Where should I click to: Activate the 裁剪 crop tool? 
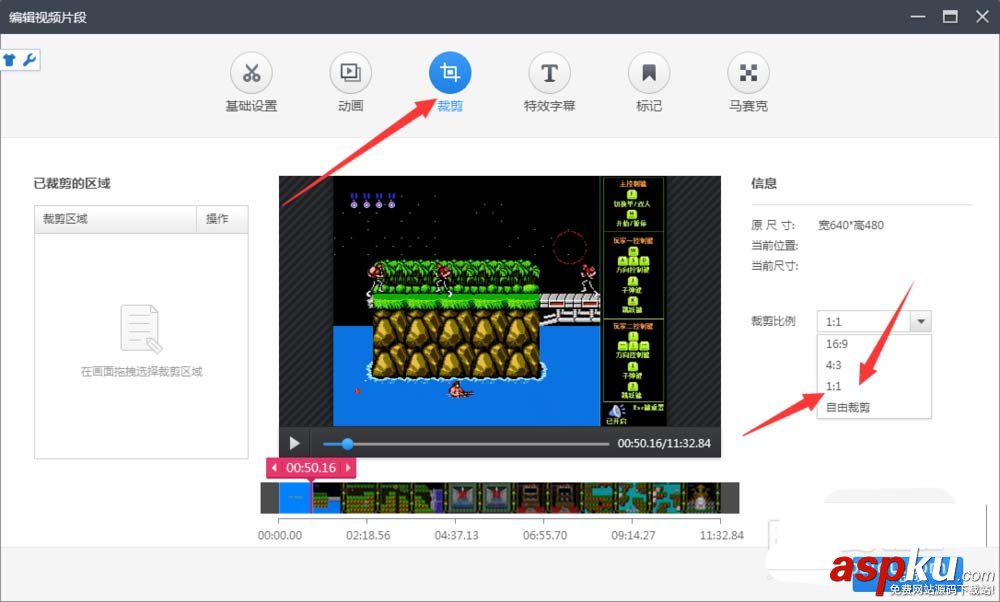pyautogui.click(x=449, y=72)
